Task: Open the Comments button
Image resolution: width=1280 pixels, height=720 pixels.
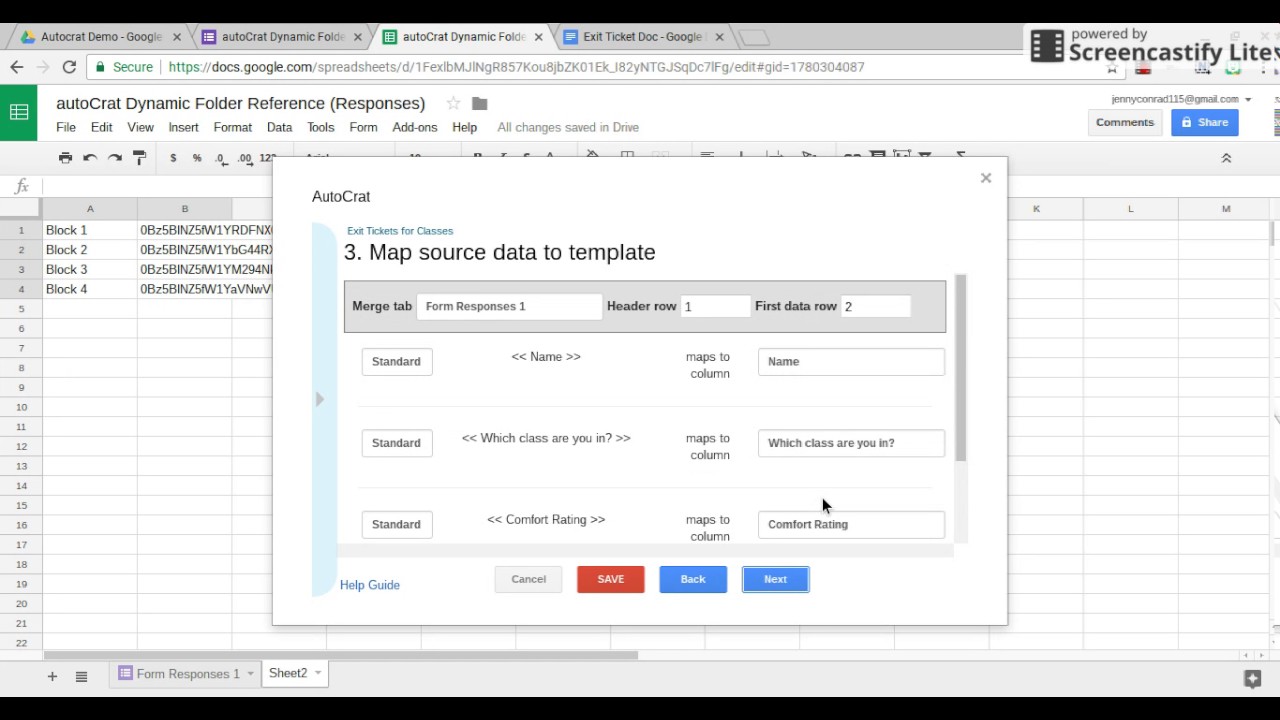Action: tap(1125, 122)
